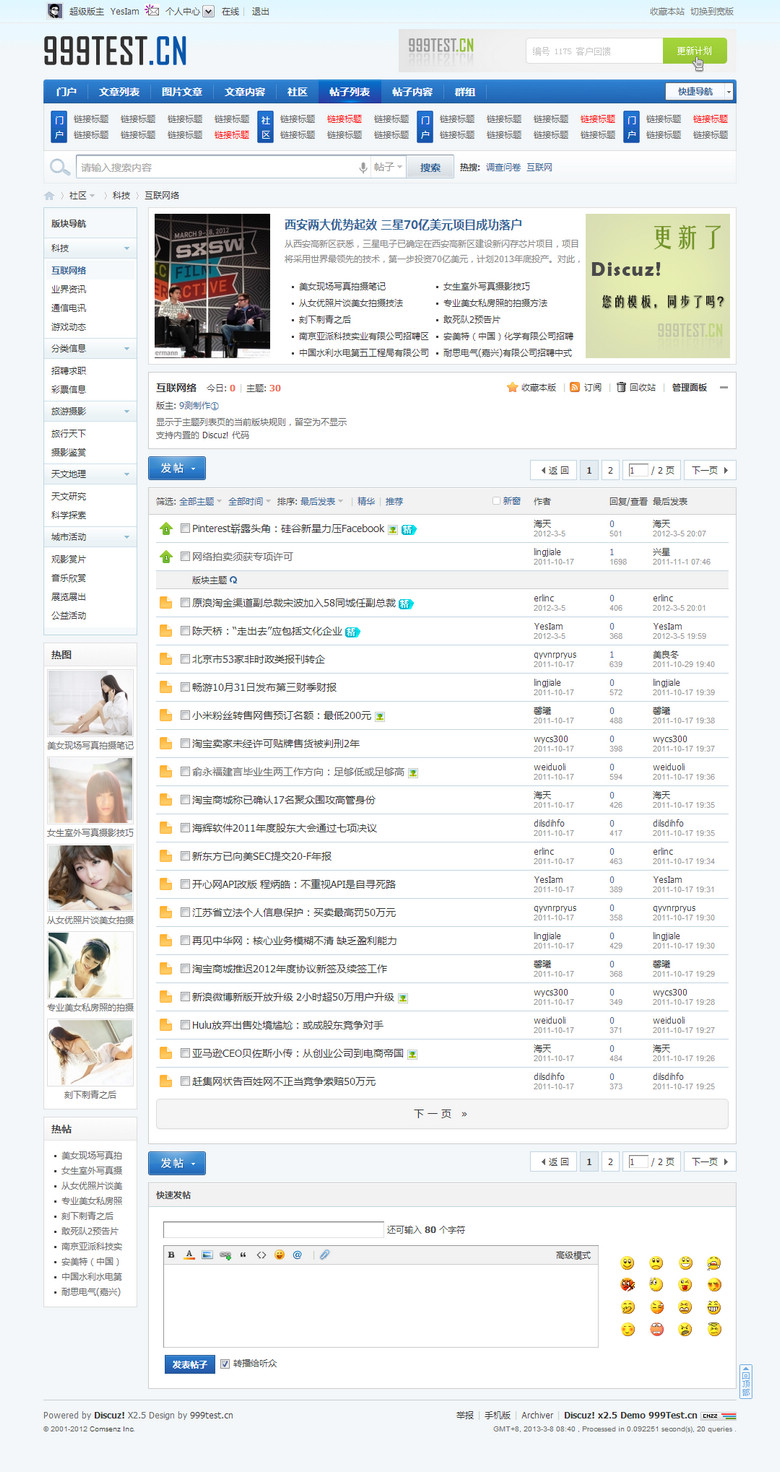
Task: Open the 文章列表 navigation tab
Action: pos(119,92)
